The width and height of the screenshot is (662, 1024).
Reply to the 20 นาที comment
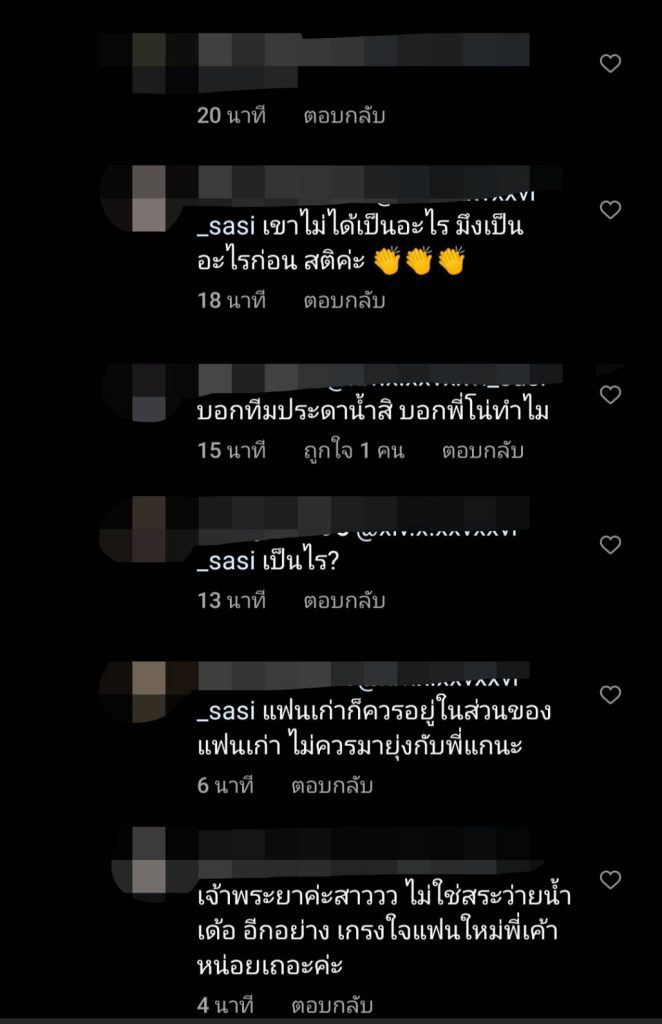[x=344, y=116]
